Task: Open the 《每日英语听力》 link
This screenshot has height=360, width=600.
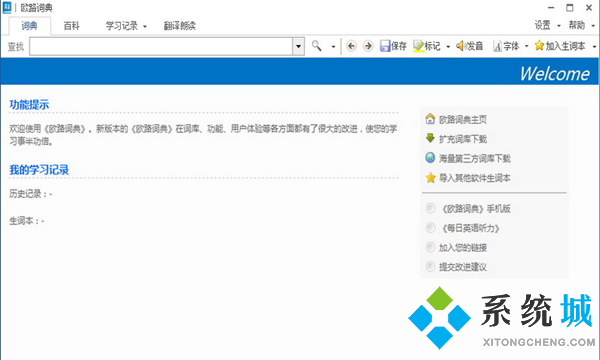Action: pos(470,228)
